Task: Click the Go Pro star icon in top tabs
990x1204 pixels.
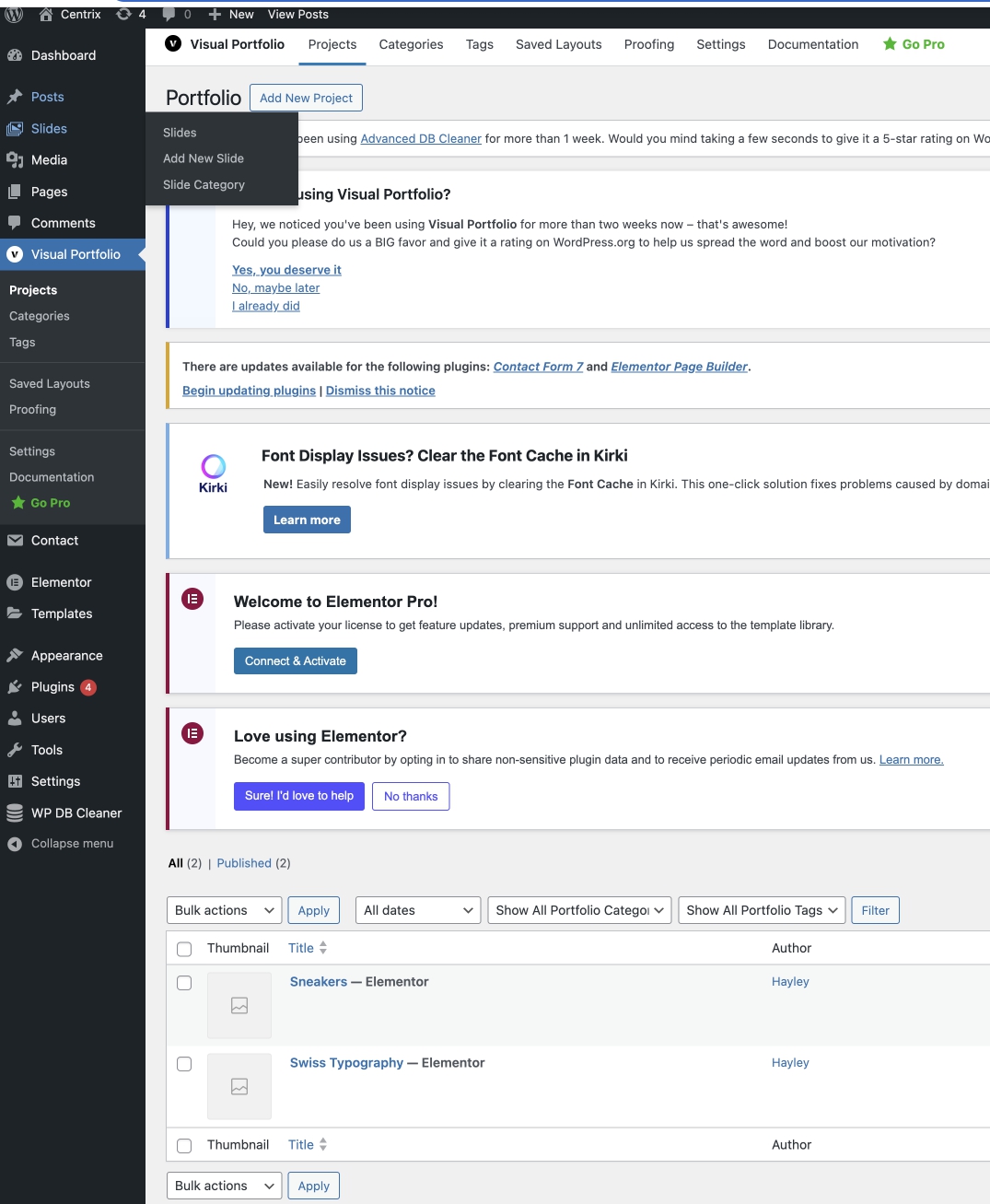Action: [890, 44]
